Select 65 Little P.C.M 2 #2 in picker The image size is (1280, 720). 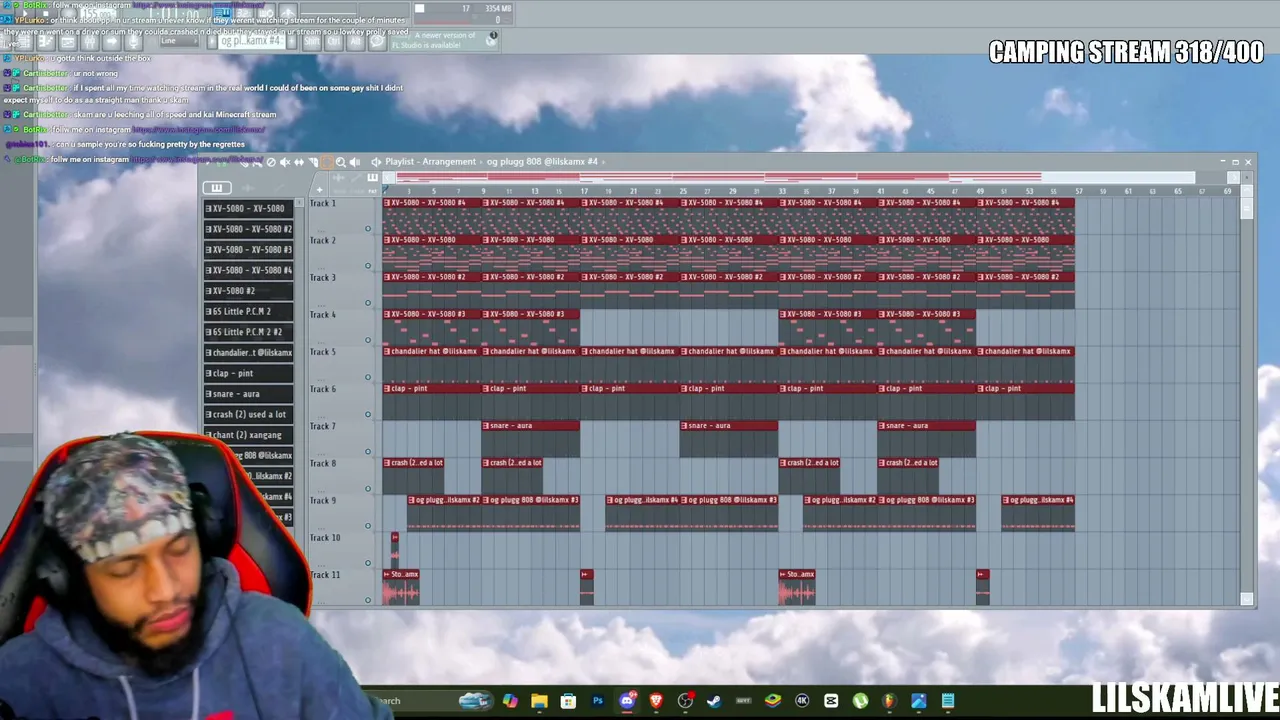(x=249, y=332)
